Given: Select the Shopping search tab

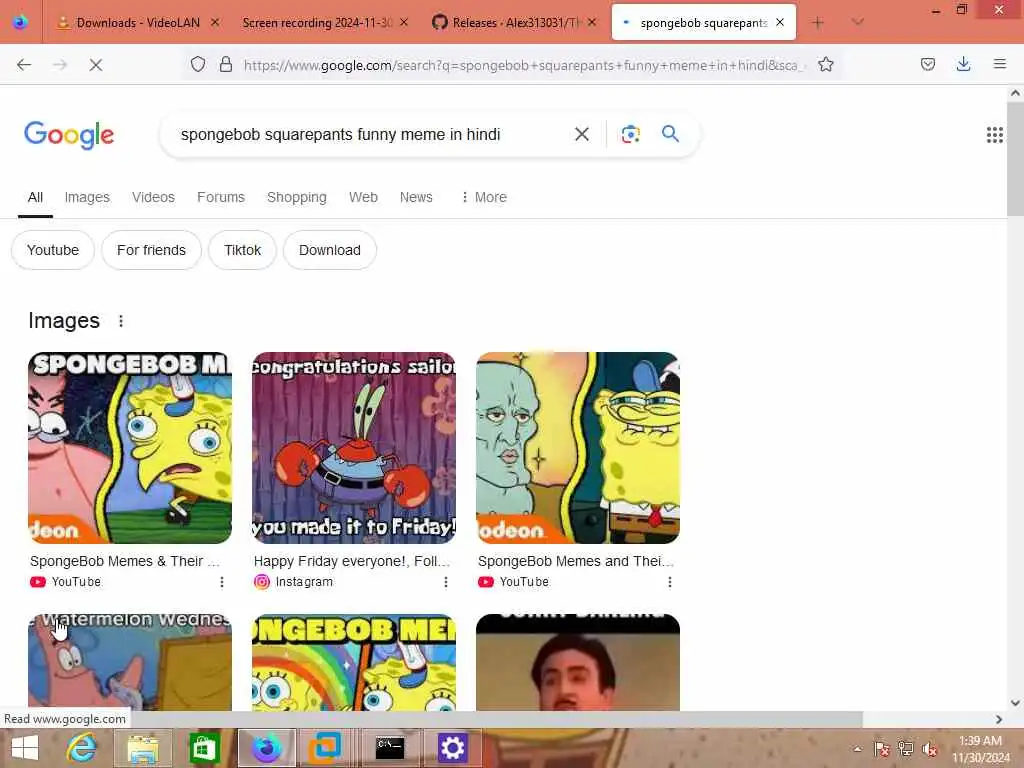Looking at the screenshot, I should (296, 197).
